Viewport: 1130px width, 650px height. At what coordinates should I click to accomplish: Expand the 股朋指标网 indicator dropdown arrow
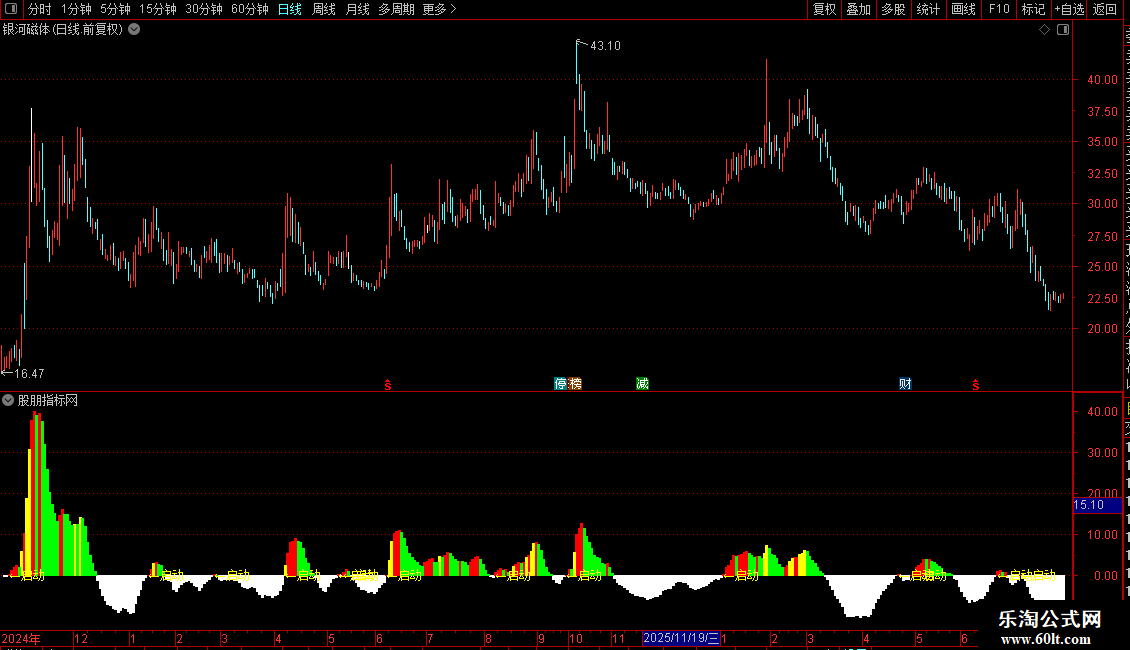tap(8, 400)
